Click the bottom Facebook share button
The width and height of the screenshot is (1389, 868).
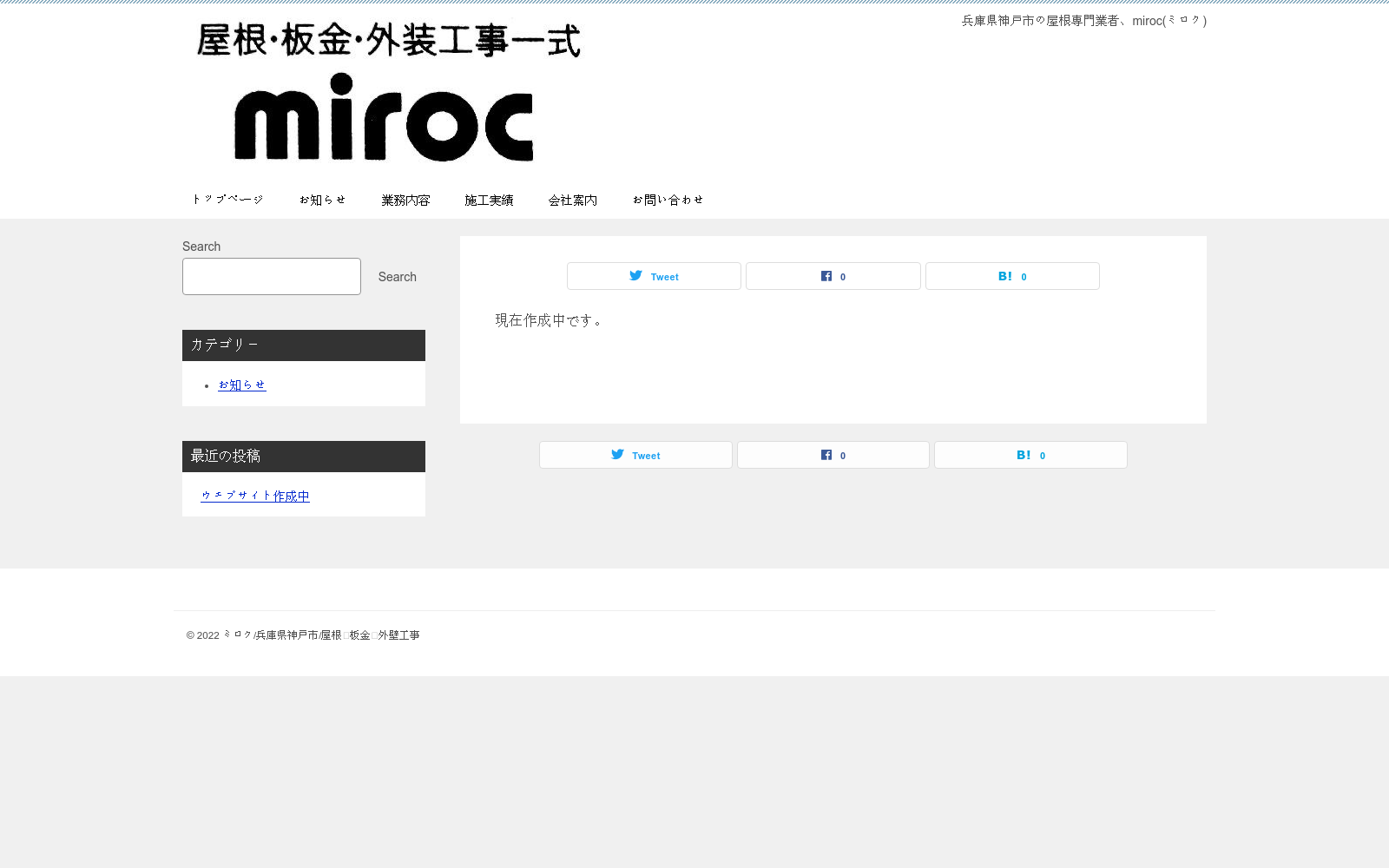pyautogui.click(x=833, y=455)
